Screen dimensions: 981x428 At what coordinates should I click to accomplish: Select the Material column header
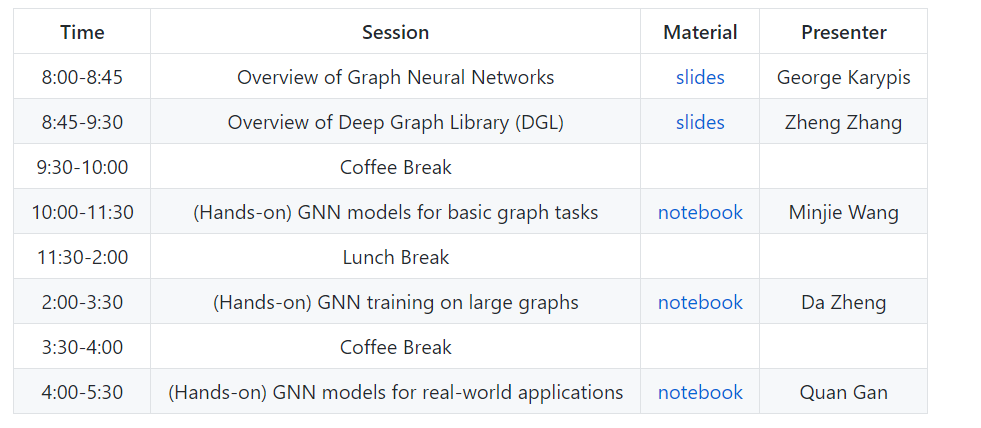700,32
